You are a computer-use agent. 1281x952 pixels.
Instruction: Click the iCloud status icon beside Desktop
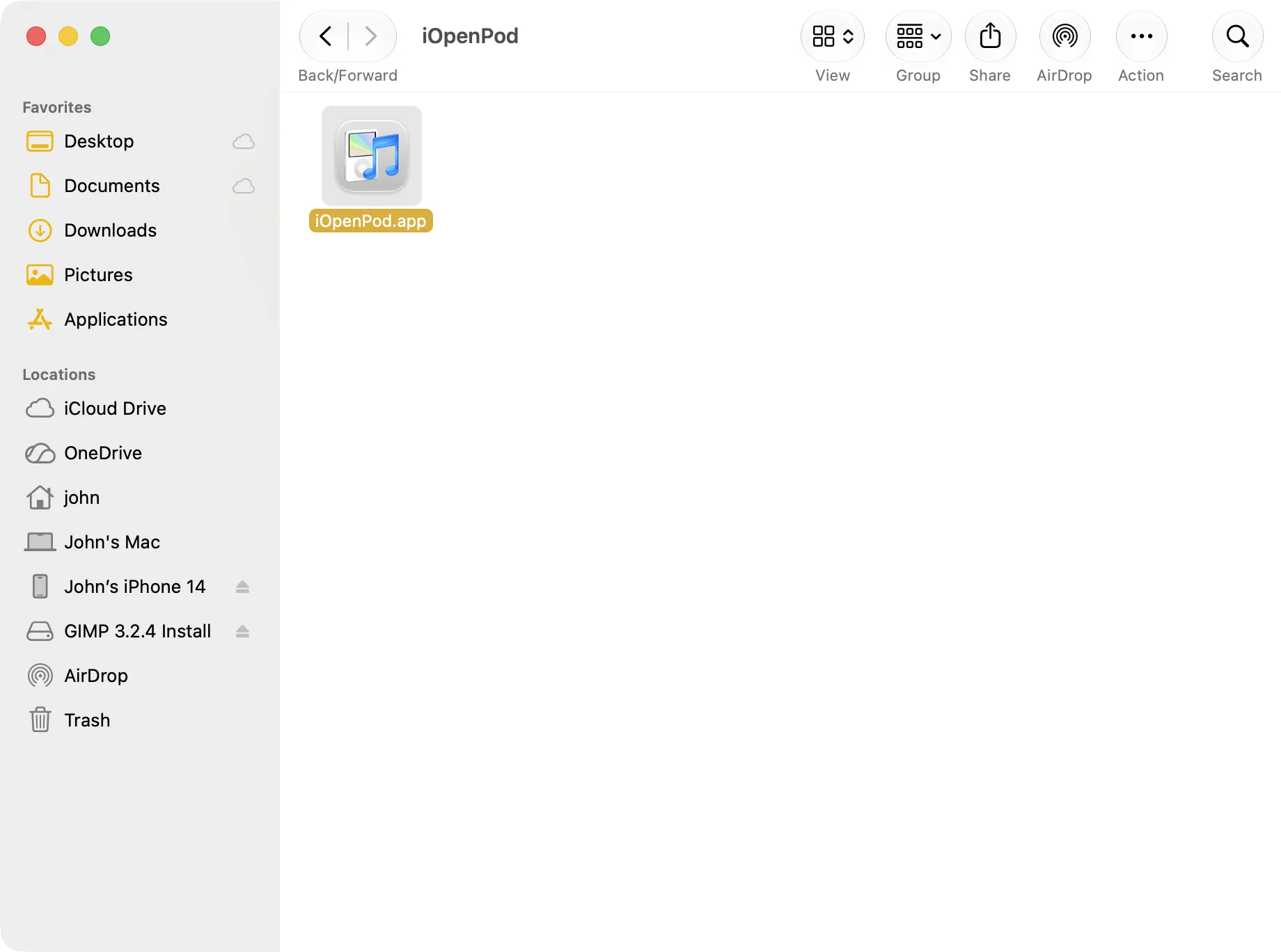pos(244,142)
